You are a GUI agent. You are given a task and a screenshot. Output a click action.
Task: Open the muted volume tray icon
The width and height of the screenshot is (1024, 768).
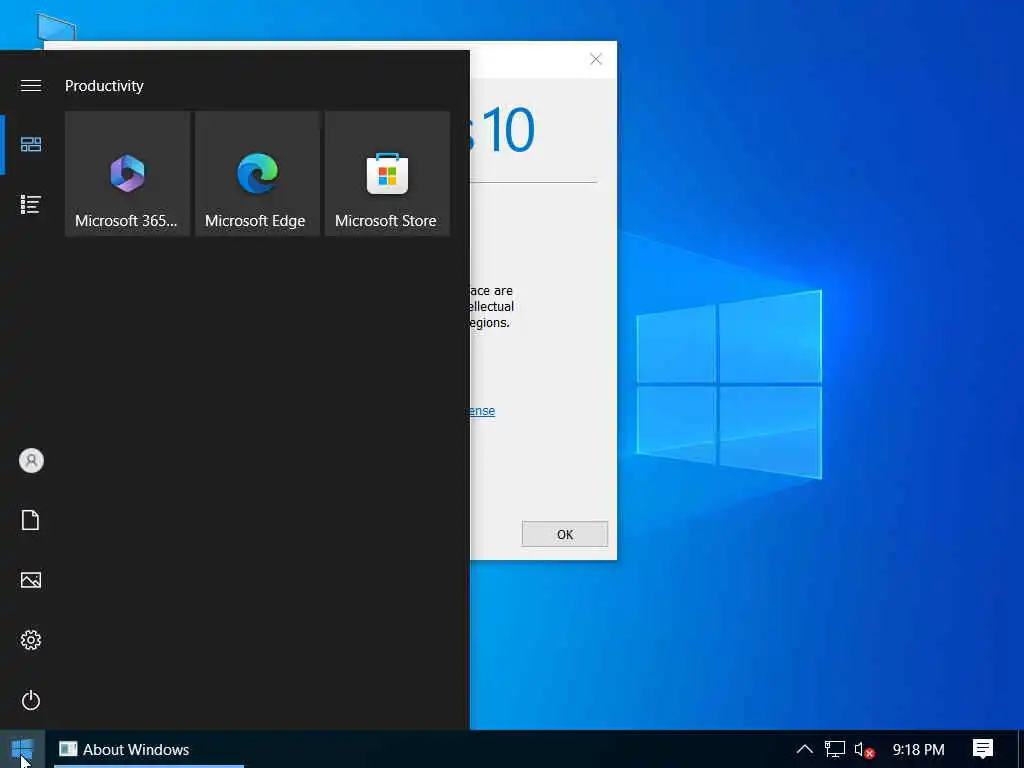click(x=864, y=750)
